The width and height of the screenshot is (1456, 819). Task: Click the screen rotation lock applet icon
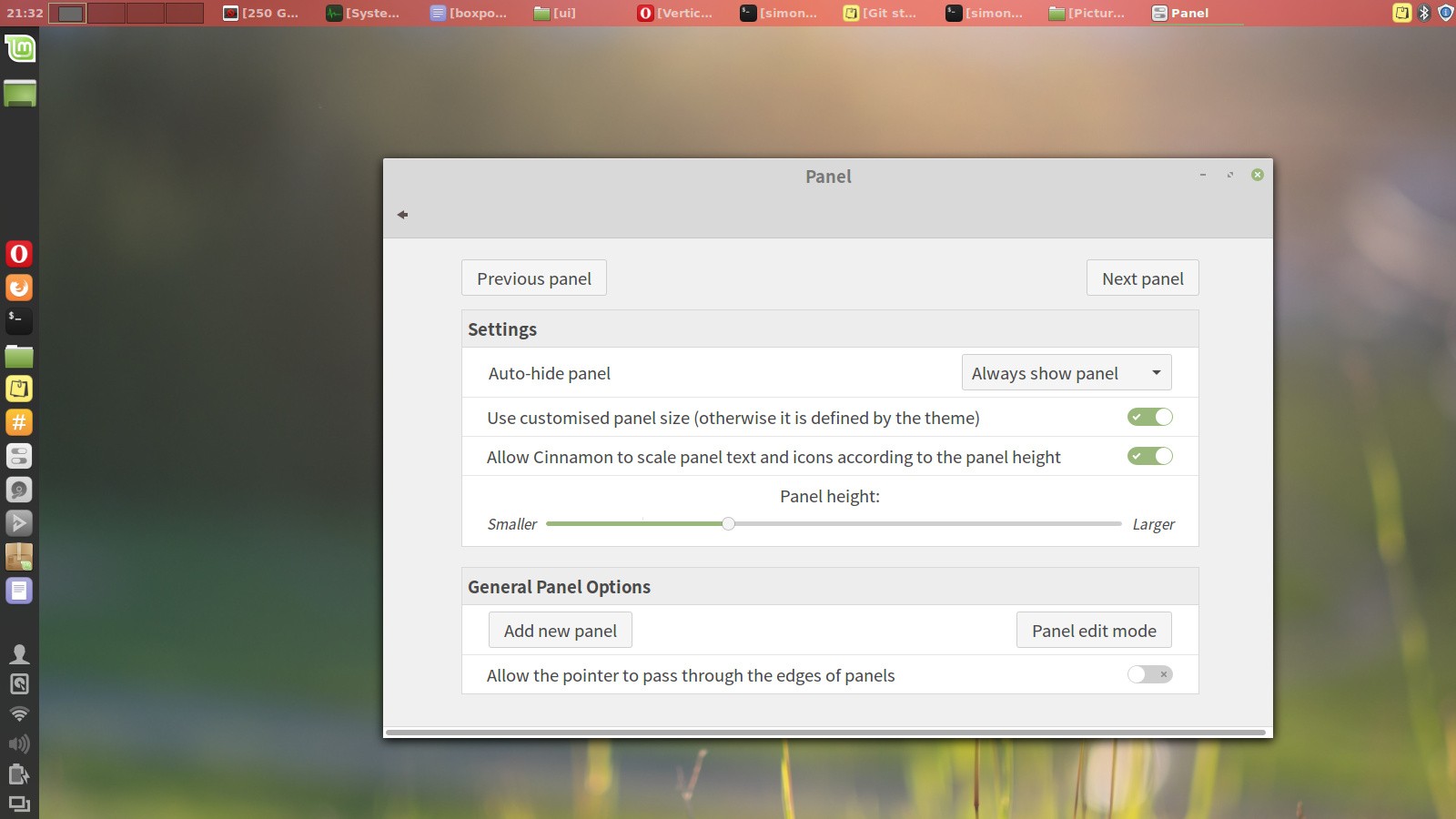19,684
